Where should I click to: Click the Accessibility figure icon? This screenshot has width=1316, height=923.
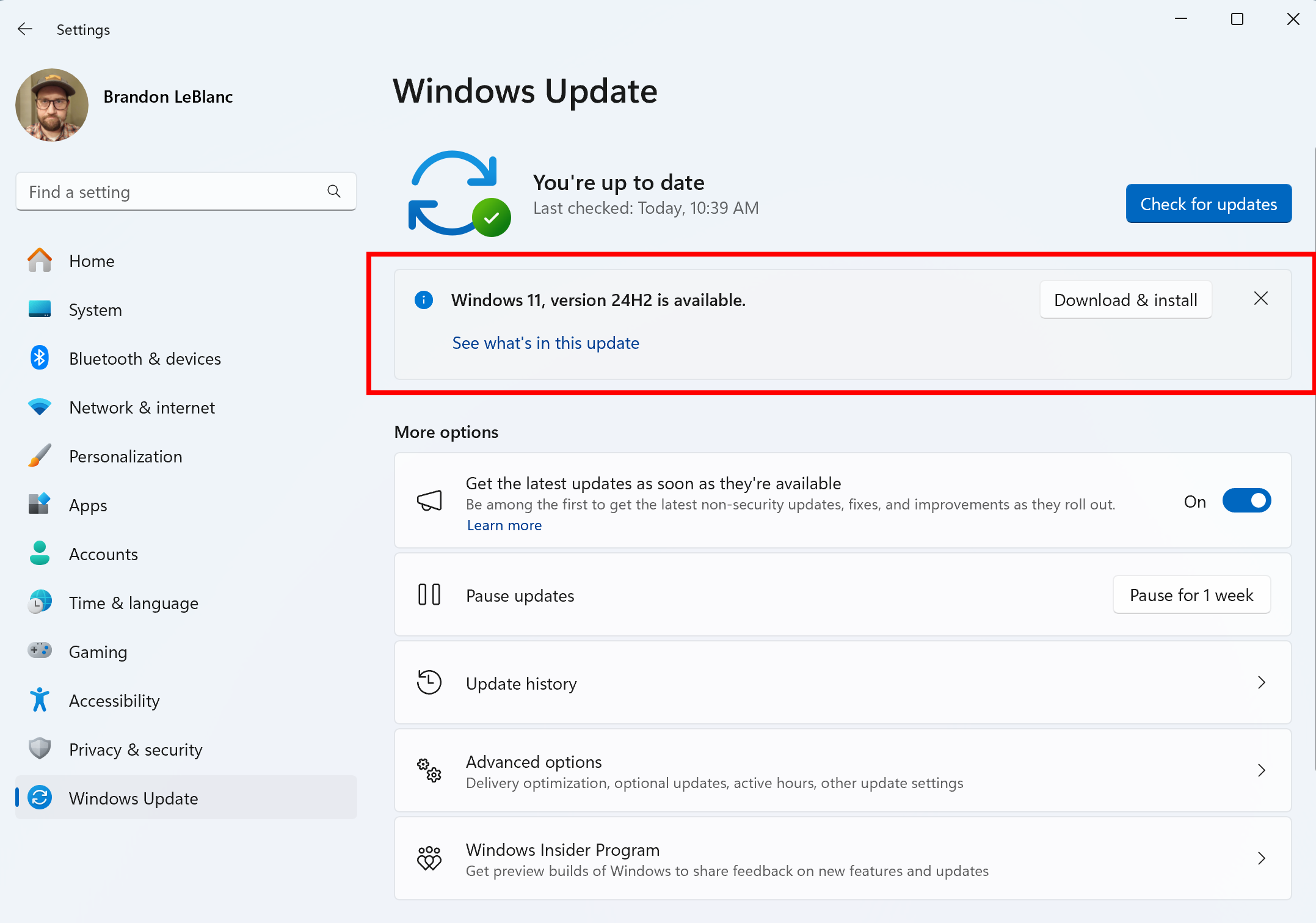point(40,700)
